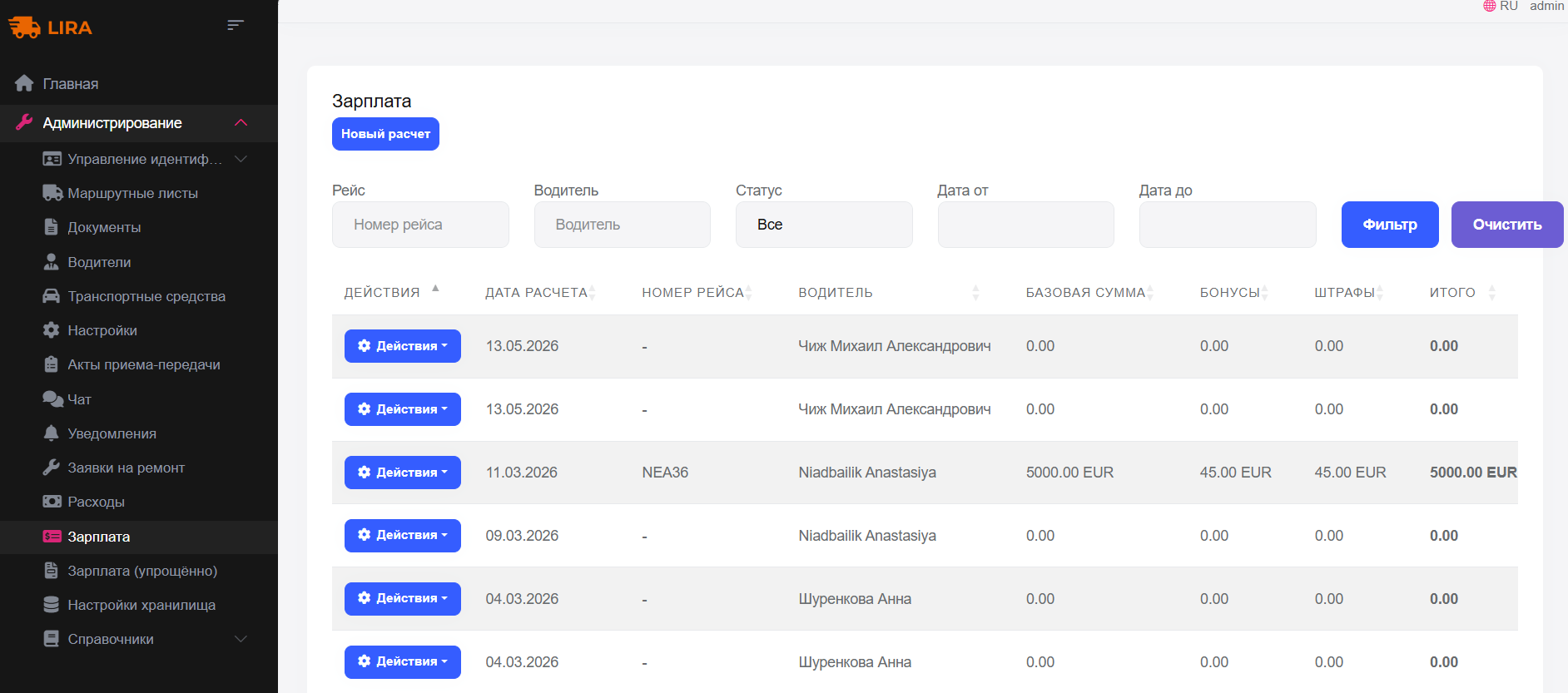Open Действия dropdown for first 04.03.2026 row

coord(403,599)
